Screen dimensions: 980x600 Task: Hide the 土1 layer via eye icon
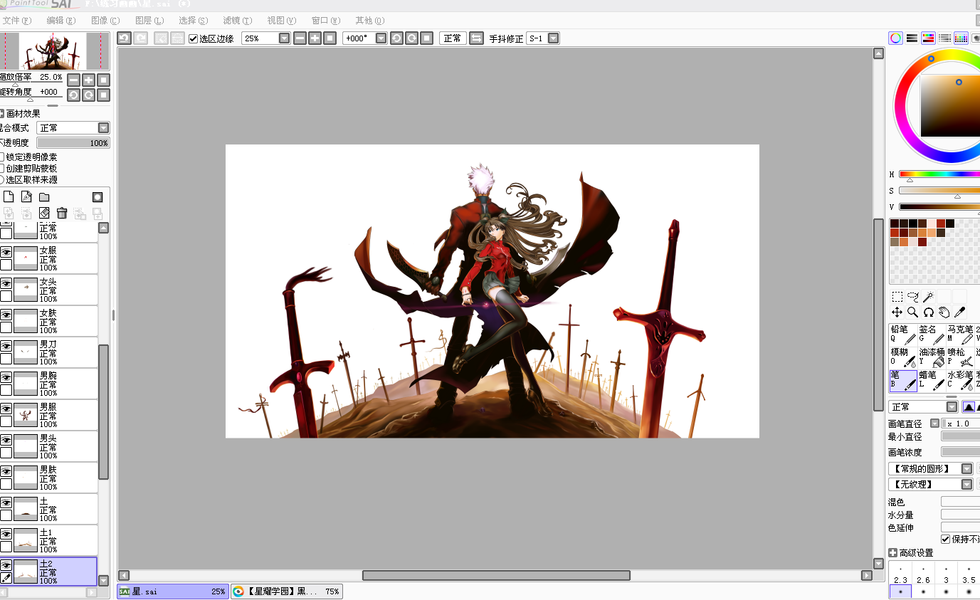(6, 534)
